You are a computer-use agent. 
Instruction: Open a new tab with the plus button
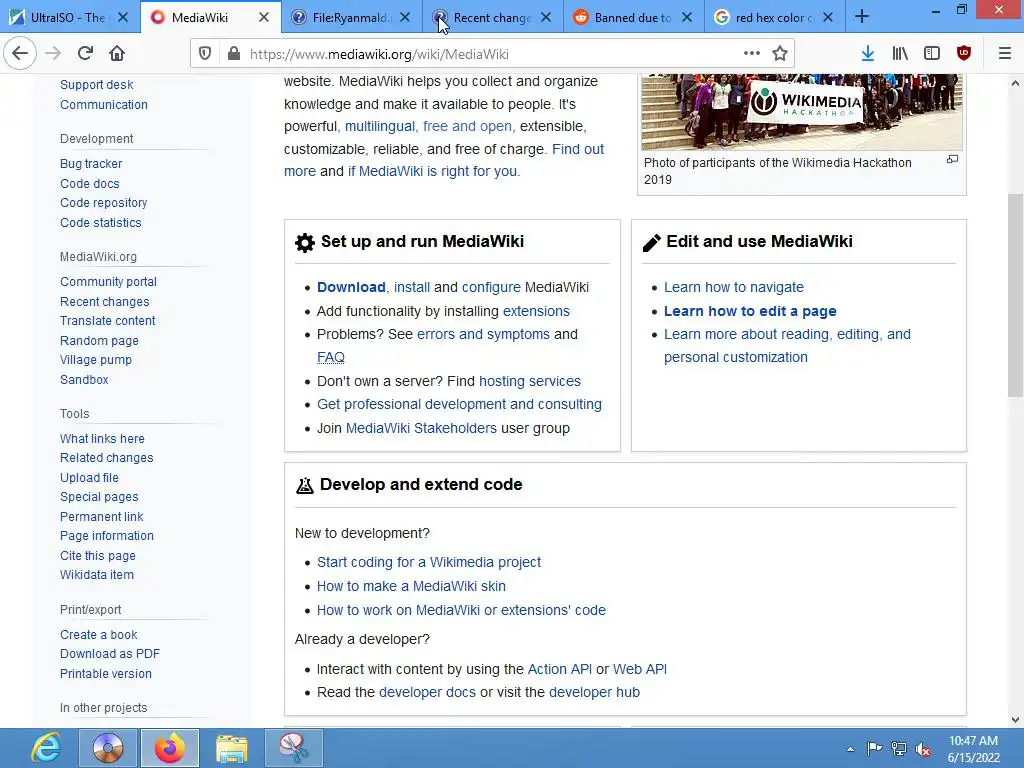pos(862,17)
